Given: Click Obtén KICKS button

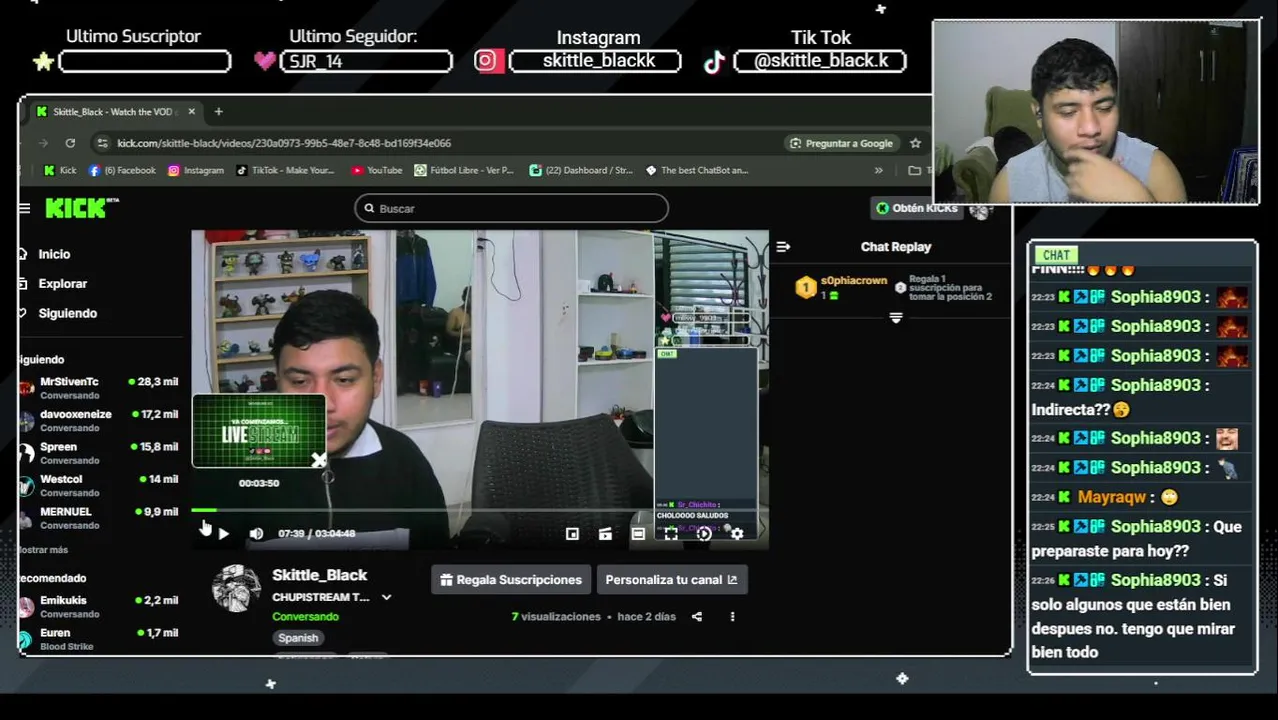Looking at the screenshot, I should (917, 208).
